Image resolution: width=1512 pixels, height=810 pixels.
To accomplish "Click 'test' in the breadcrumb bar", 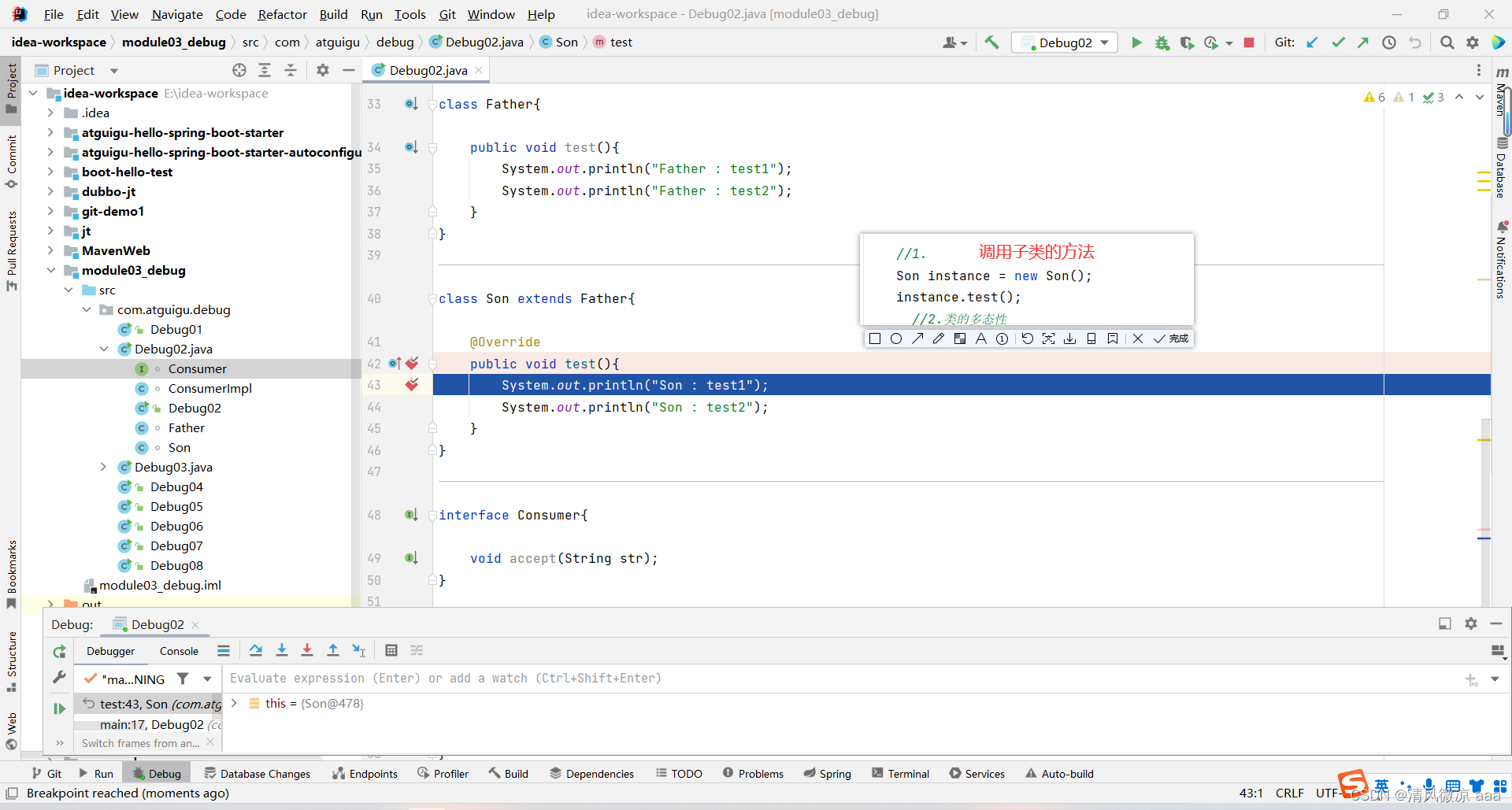I will coord(621,43).
